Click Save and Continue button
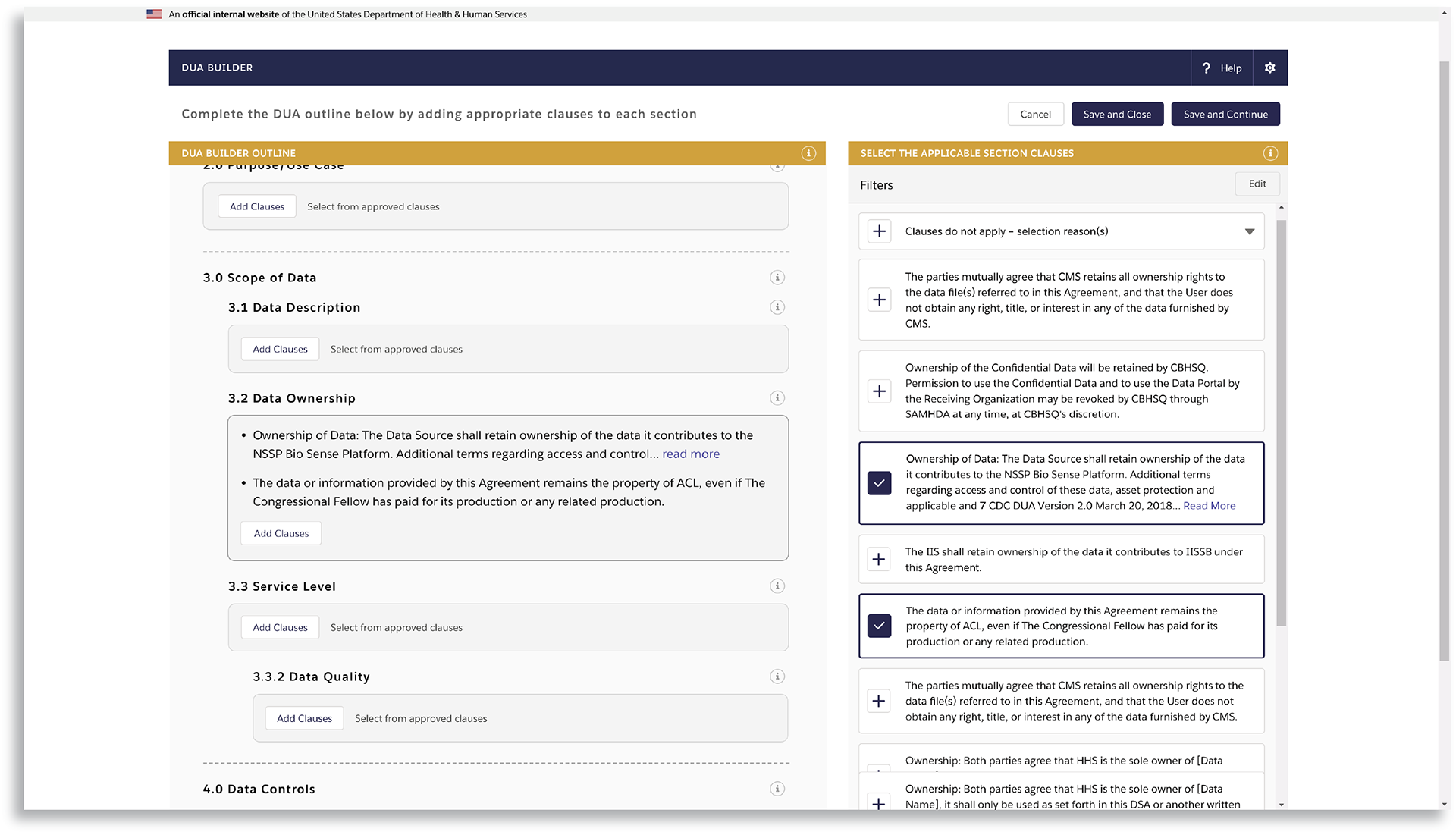The image size is (1456, 832). tap(1225, 115)
